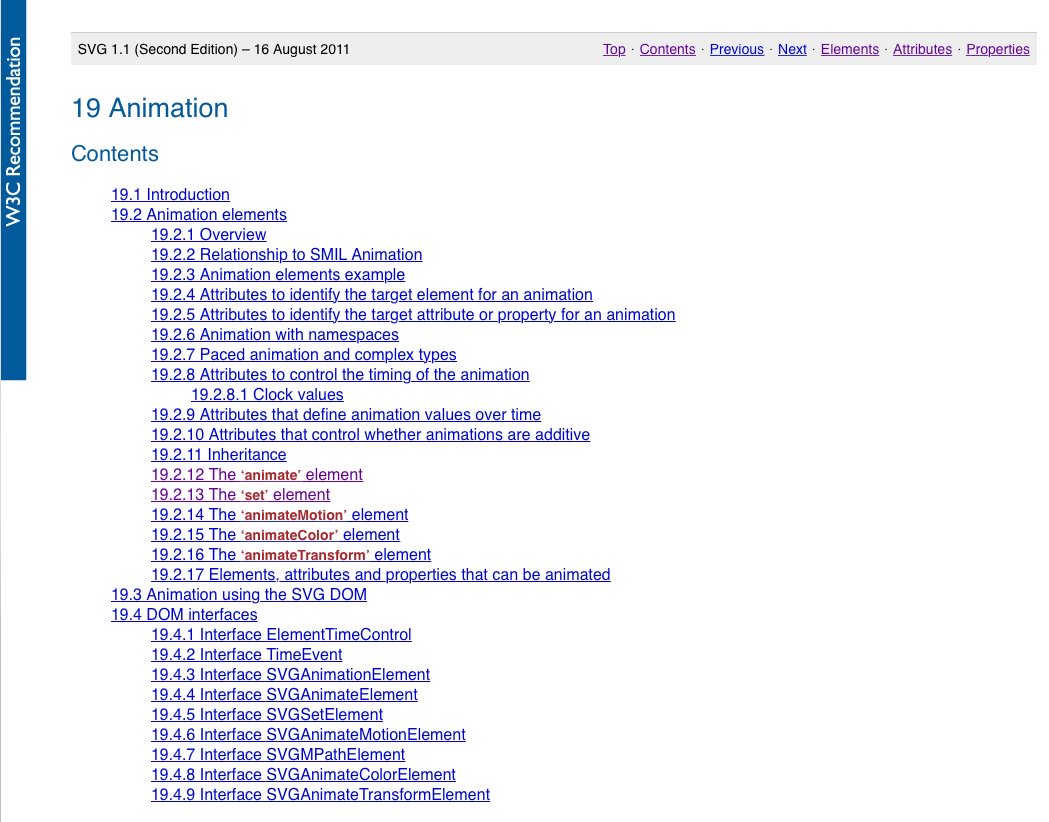1049x822 pixels.
Task: Go to the Next chapter link
Action: (792, 49)
